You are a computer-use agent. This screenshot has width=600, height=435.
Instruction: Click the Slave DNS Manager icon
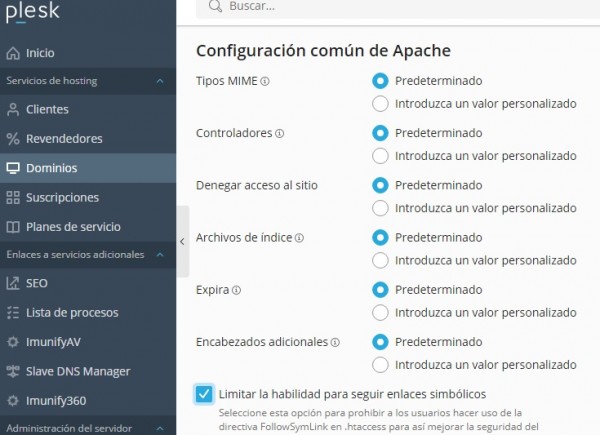[13, 371]
